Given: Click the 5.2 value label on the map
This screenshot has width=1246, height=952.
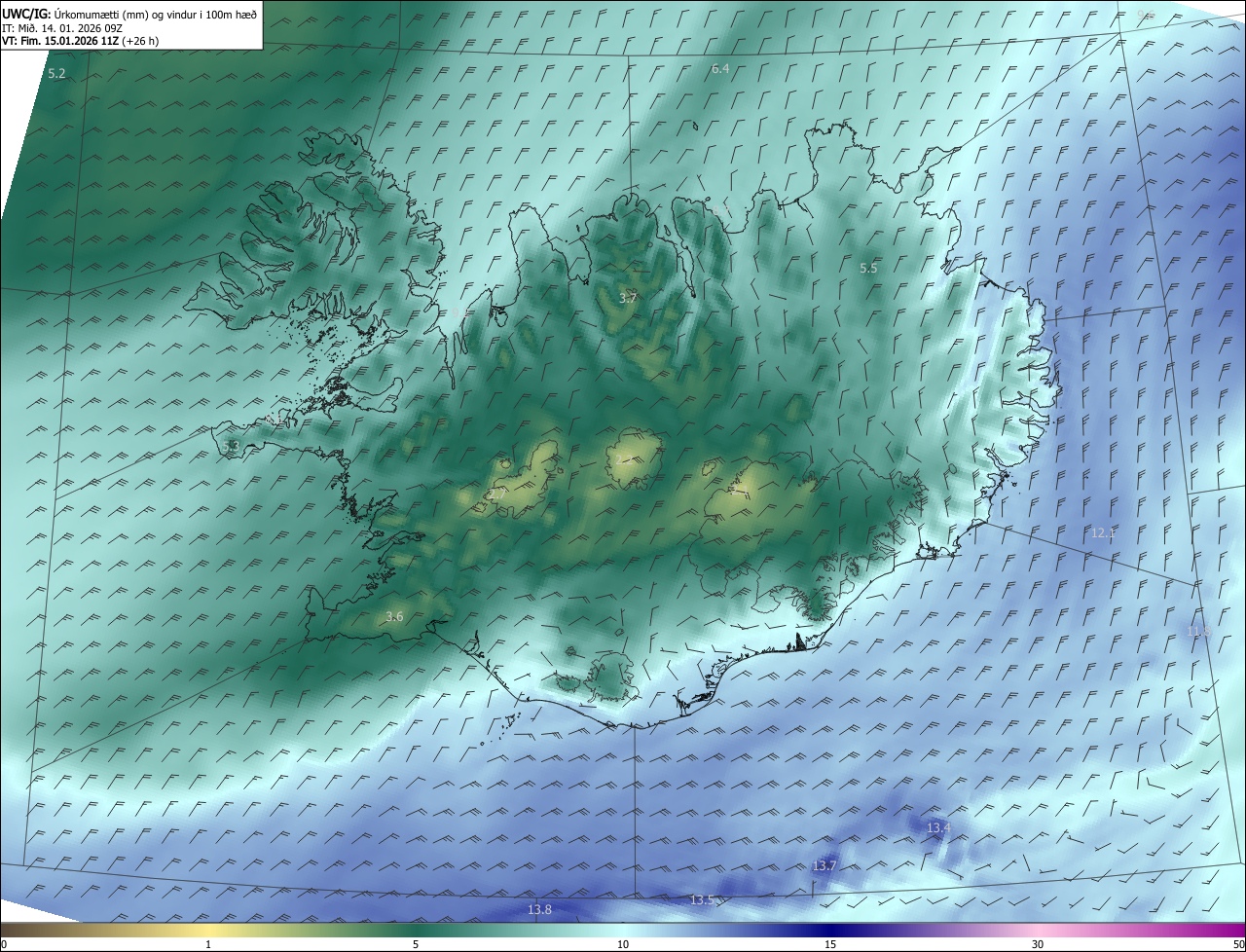Looking at the screenshot, I should [56, 74].
